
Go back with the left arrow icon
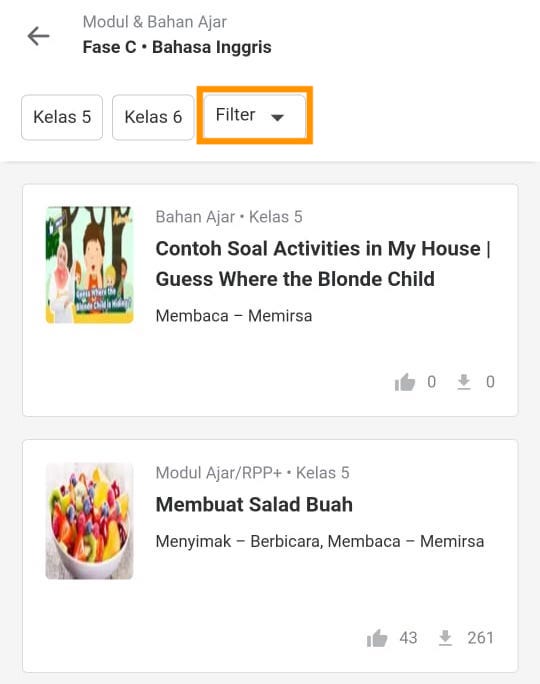pos(38,36)
